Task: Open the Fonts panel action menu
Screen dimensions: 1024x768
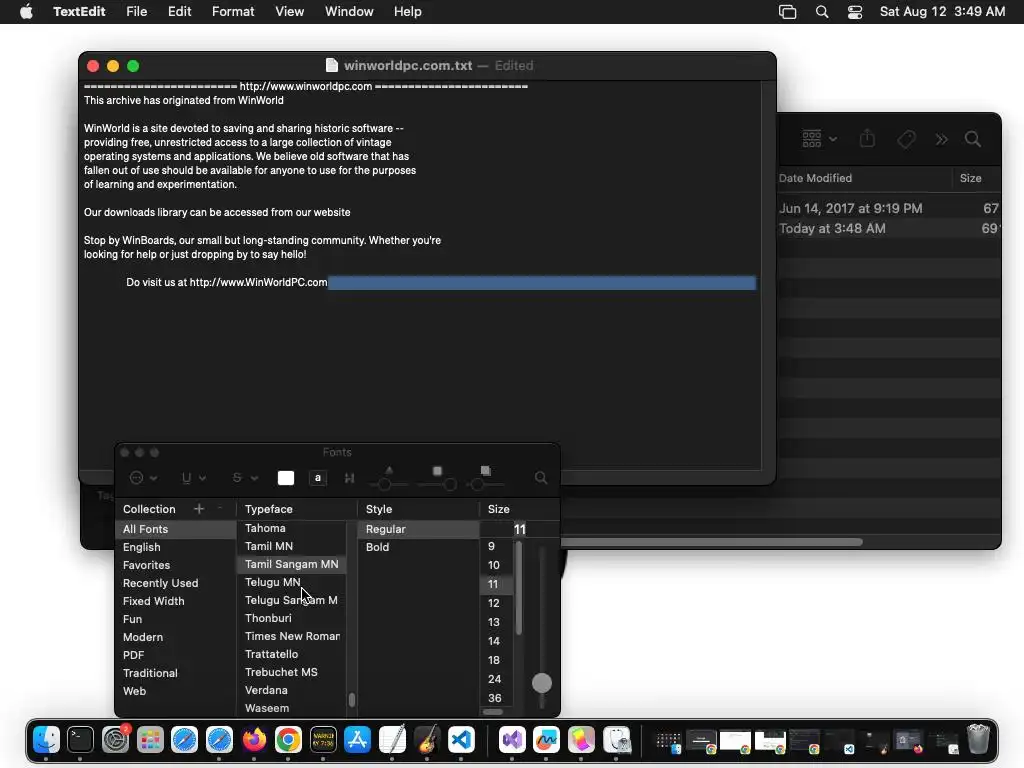Action: pos(143,478)
